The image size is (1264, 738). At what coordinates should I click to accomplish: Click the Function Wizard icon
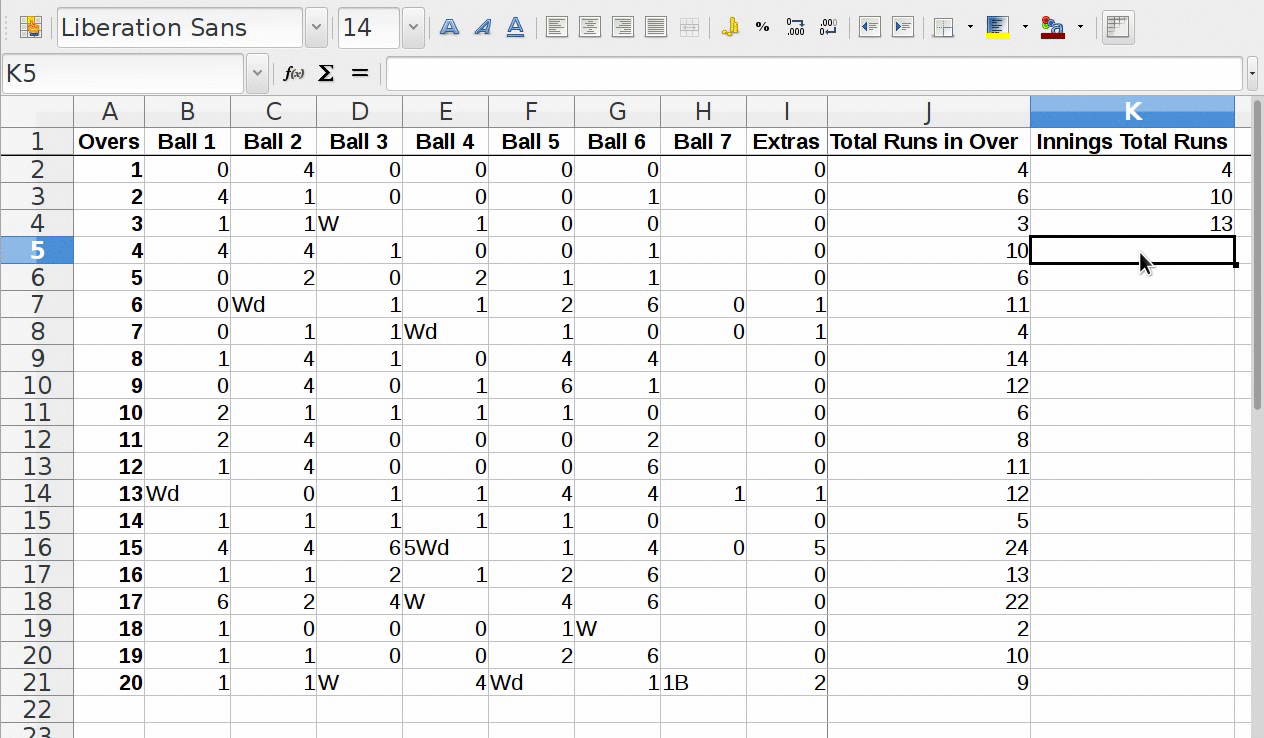pos(293,74)
